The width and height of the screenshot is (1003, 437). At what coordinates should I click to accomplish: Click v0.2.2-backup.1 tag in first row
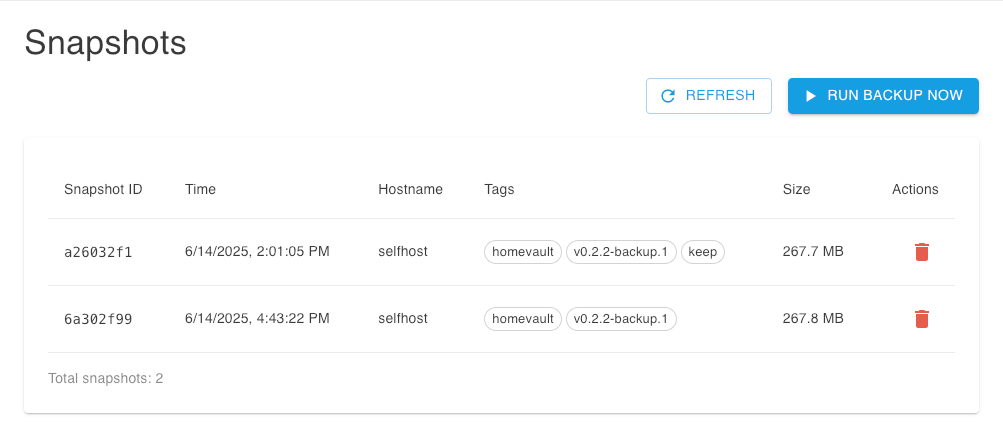tap(621, 252)
